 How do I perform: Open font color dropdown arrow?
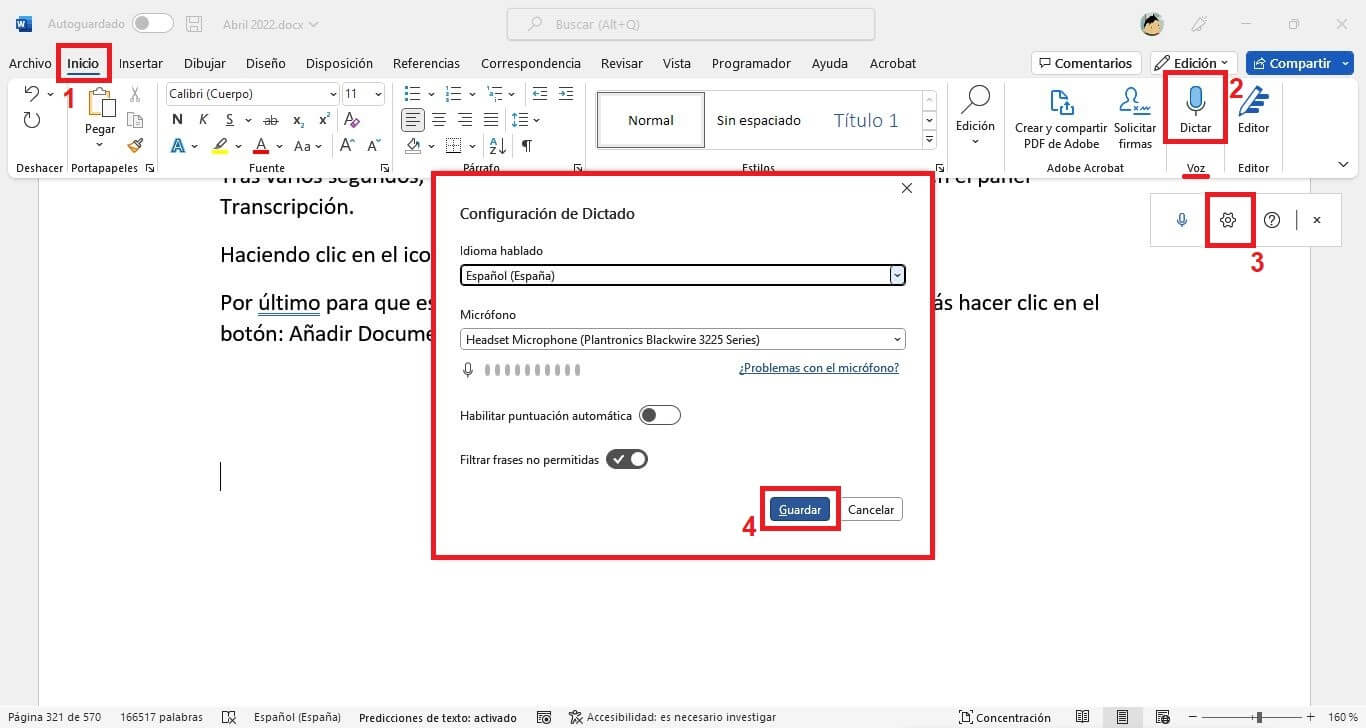[279, 146]
